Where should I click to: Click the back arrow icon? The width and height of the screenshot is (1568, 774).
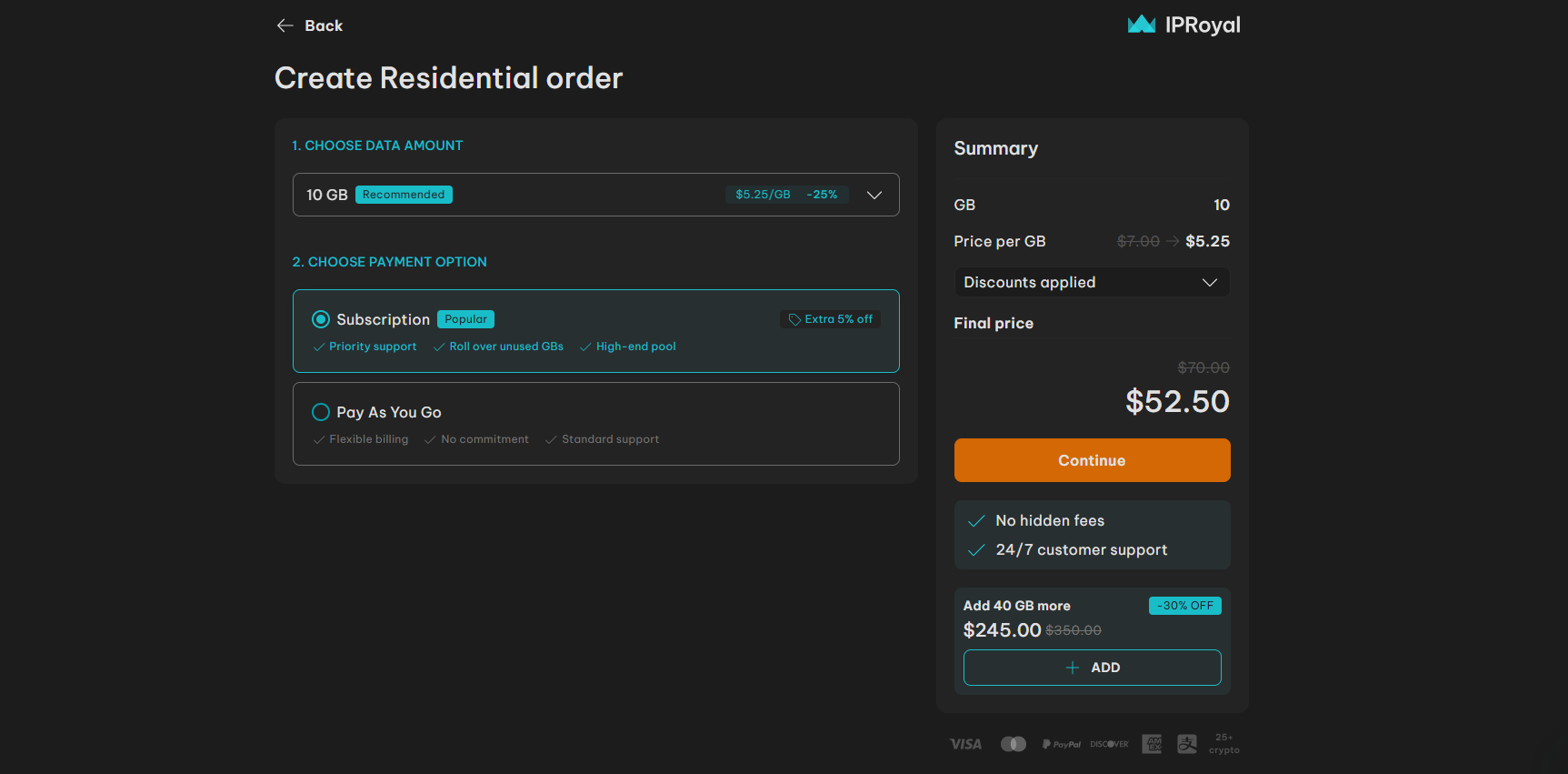(x=285, y=25)
